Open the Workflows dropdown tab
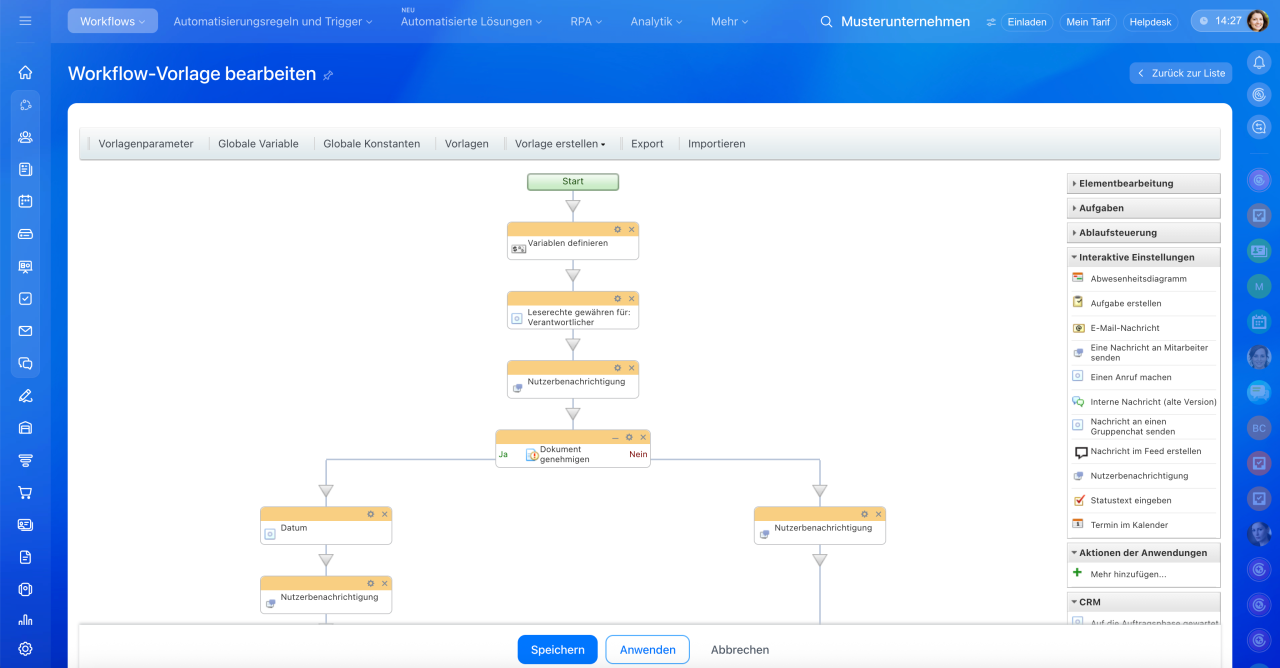The height and width of the screenshot is (668, 1280). click(112, 21)
